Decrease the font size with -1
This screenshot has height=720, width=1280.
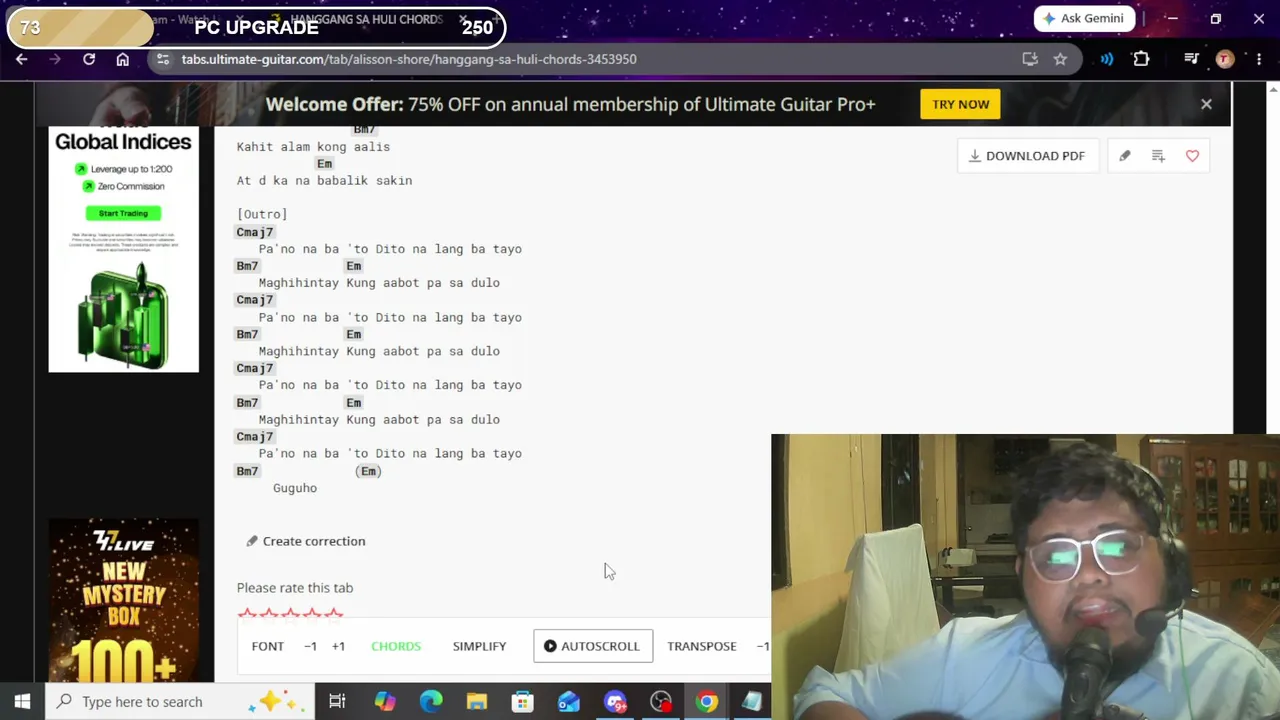click(x=310, y=646)
